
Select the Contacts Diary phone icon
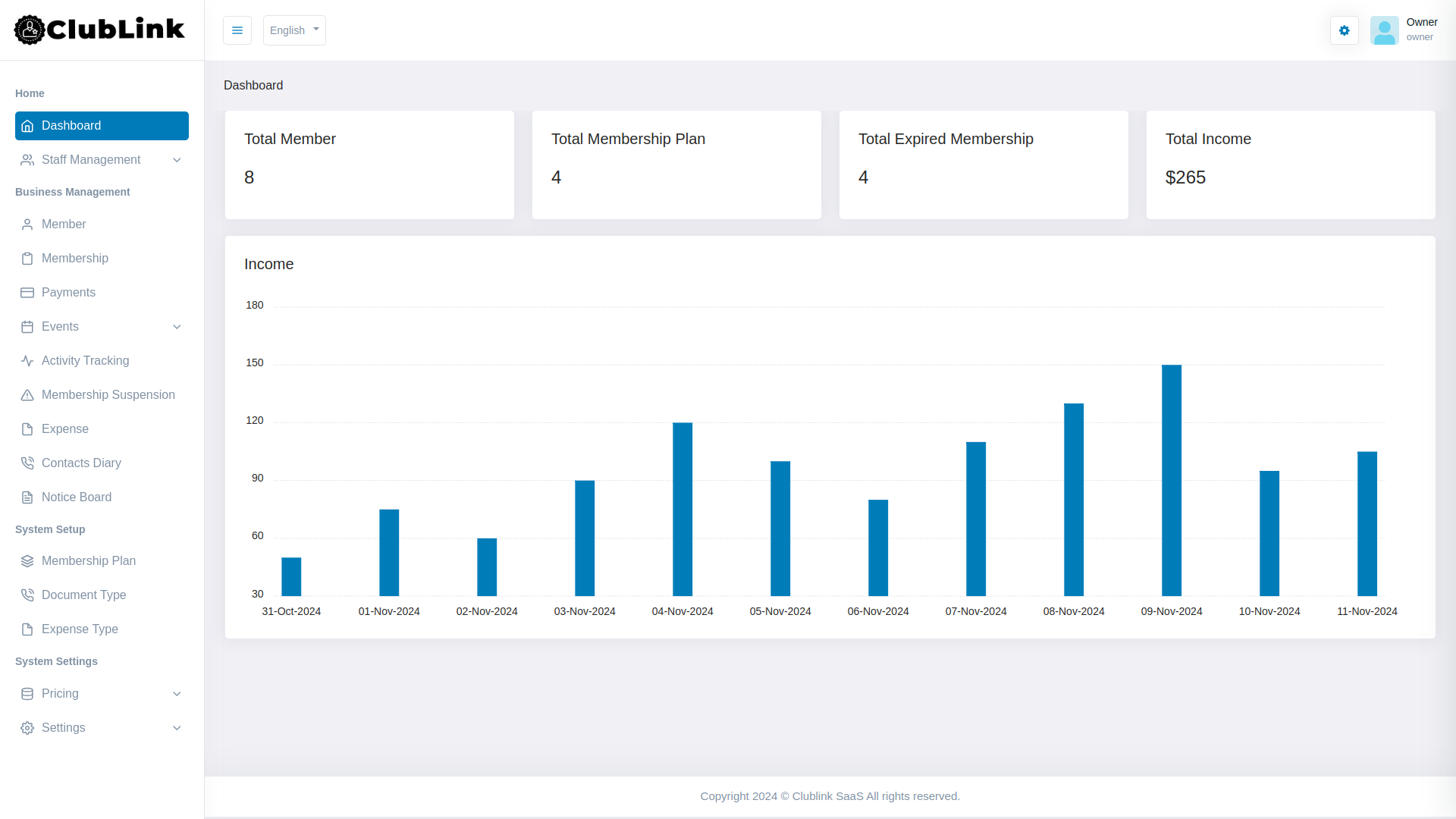pos(27,463)
